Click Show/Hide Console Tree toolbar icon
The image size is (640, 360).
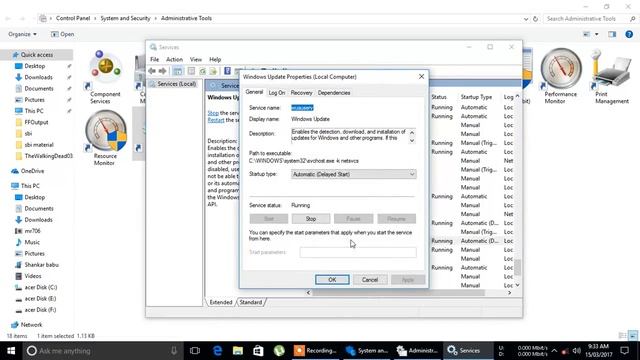[x=178, y=71]
